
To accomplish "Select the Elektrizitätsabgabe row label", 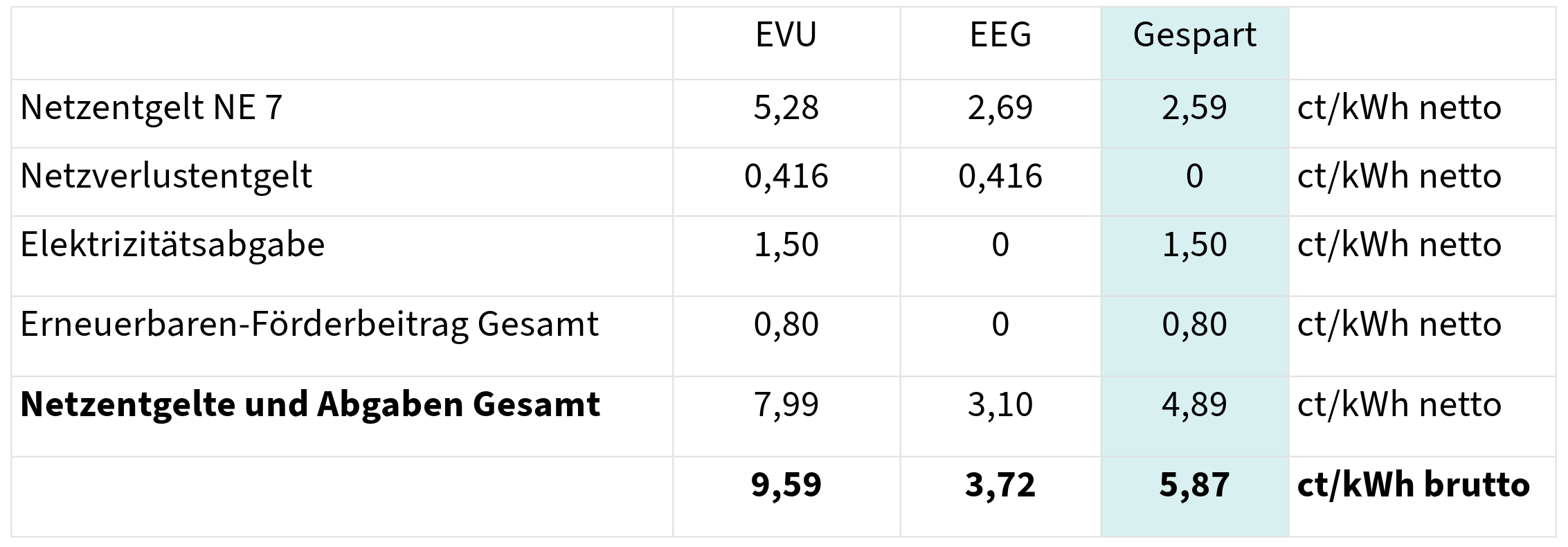I will pyautogui.click(x=172, y=245).
